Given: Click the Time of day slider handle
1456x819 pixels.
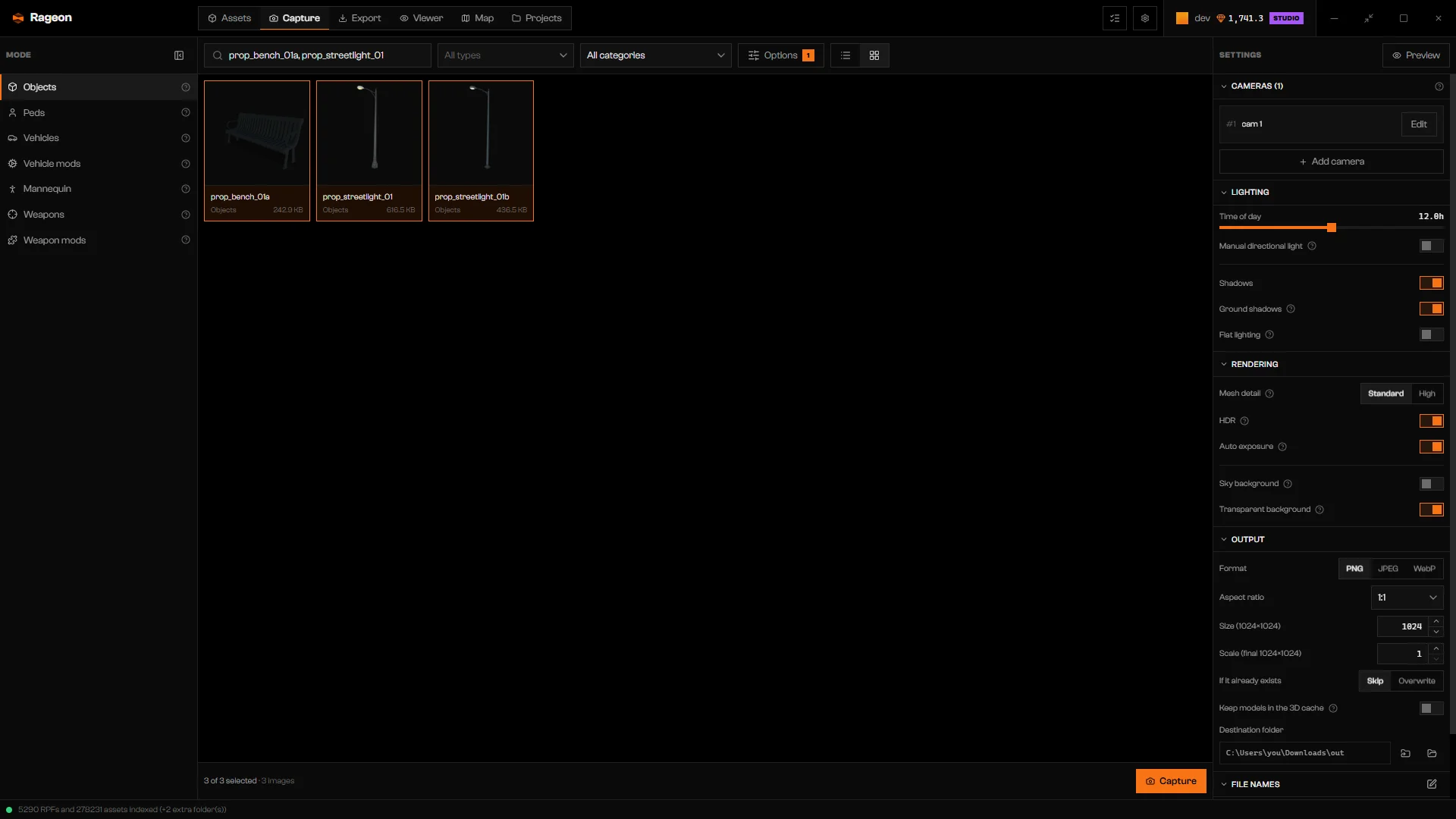Looking at the screenshot, I should point(1332,227).
